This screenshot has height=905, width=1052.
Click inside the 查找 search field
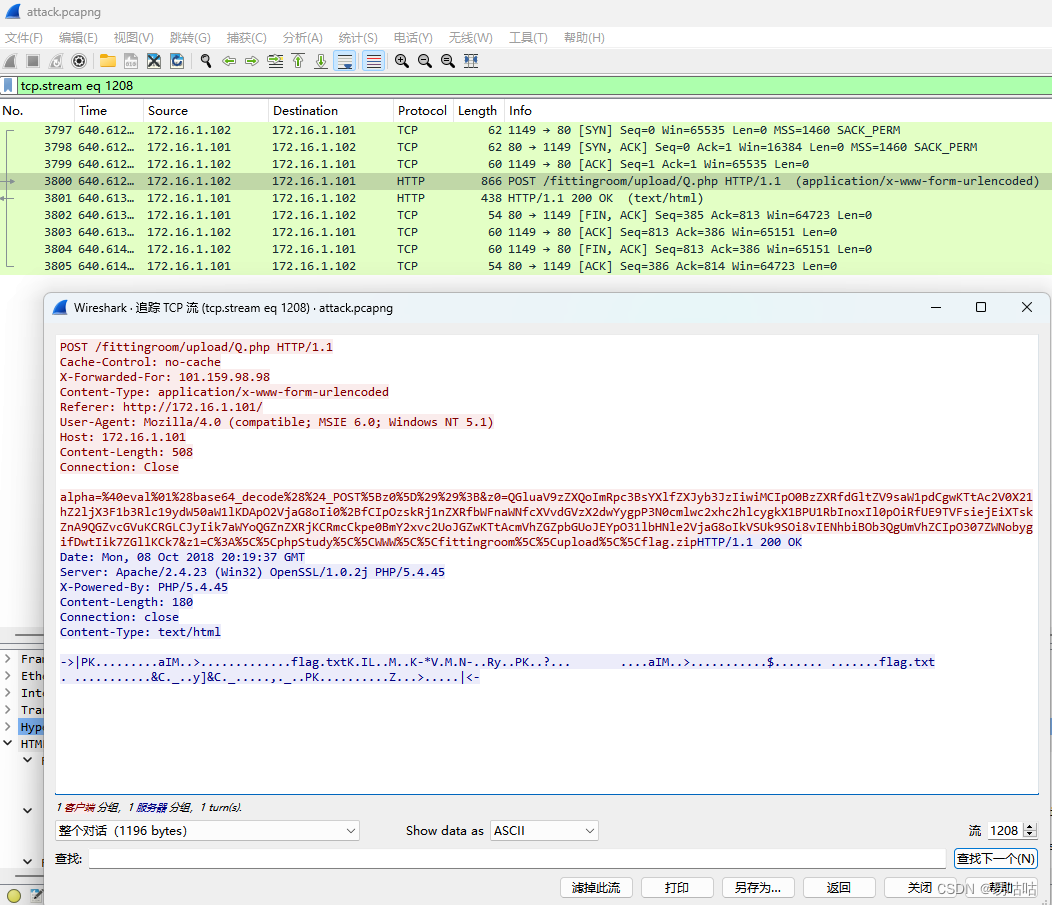(x=500, y=857)
